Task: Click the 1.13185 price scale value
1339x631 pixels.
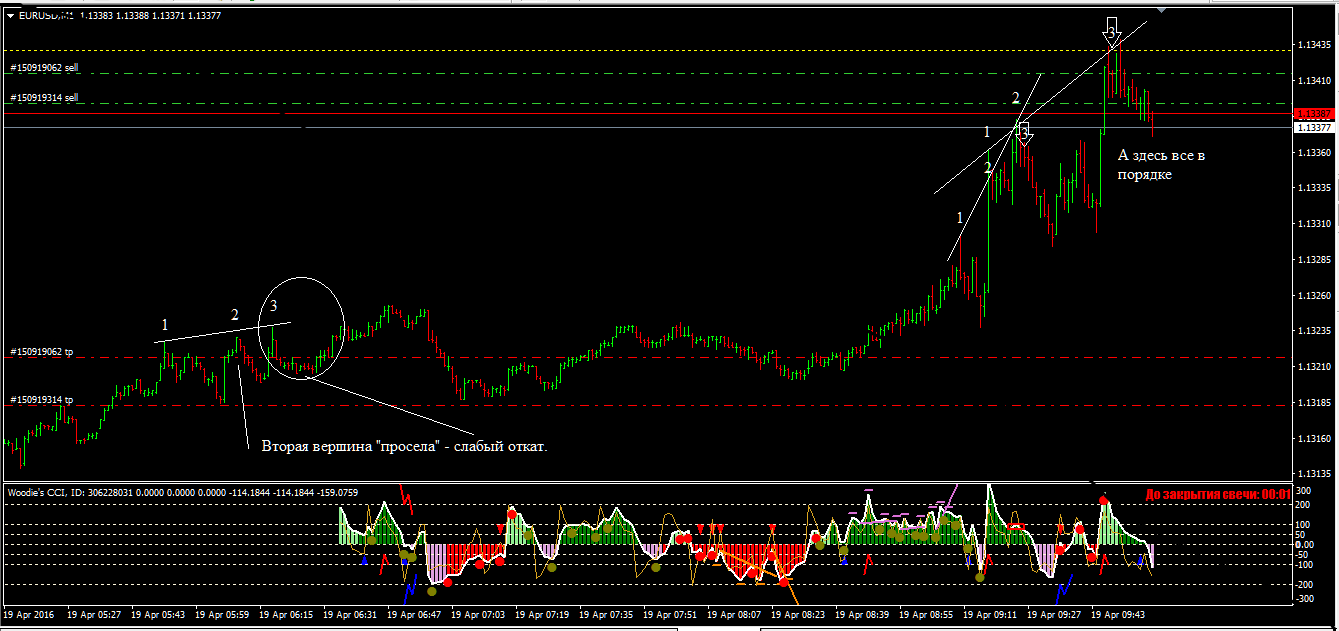Action: [1313, 403]
